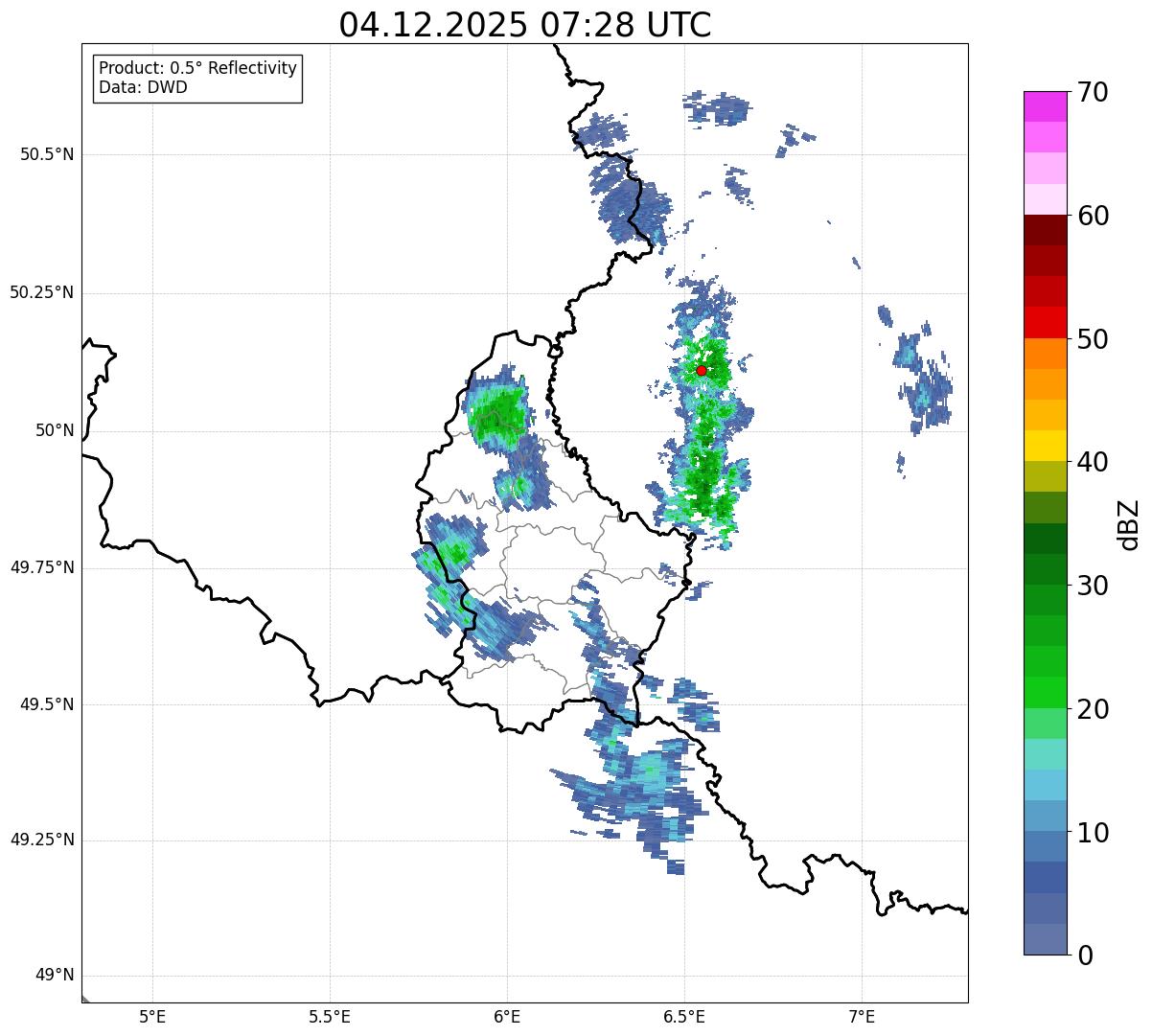This screenshot has width=1152, height=1036.
Task: Click the 10 tick on the colorbar
Action: click(1093, 833)
